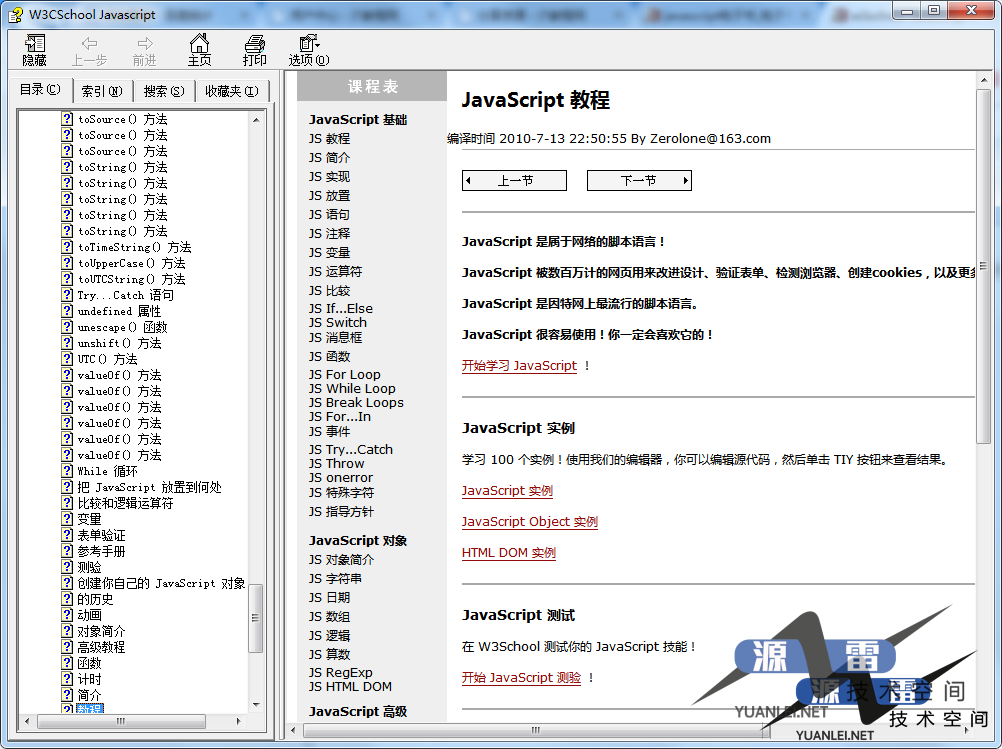This screenshot has width=1002, height=749.
Task: Click the Back (上一步) toolbar icon
Action: pos(89,50)
